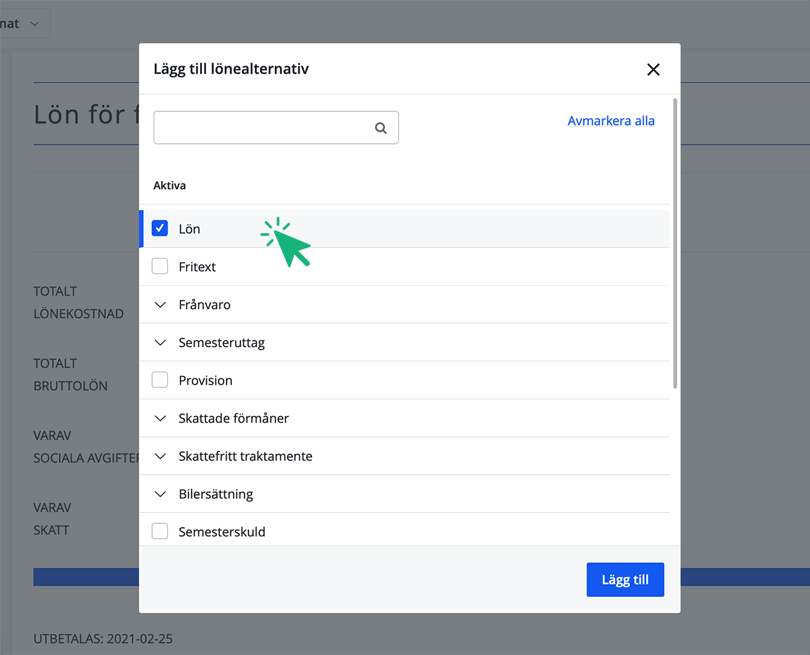Expand the Skattefritt traktamente chevron

(160, 456)
